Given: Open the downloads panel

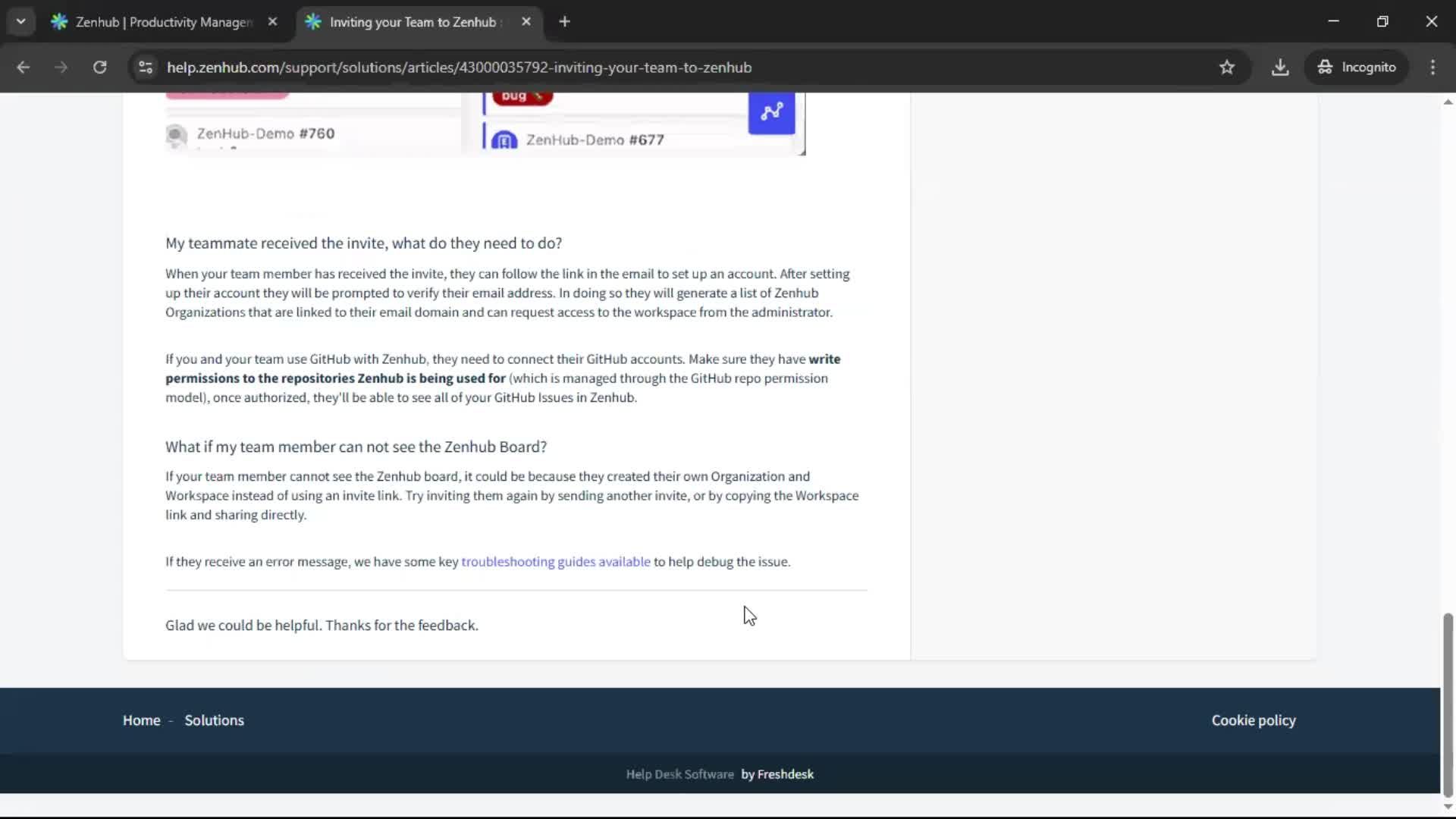Looking at the screenshot, I should coord(1280,67).
